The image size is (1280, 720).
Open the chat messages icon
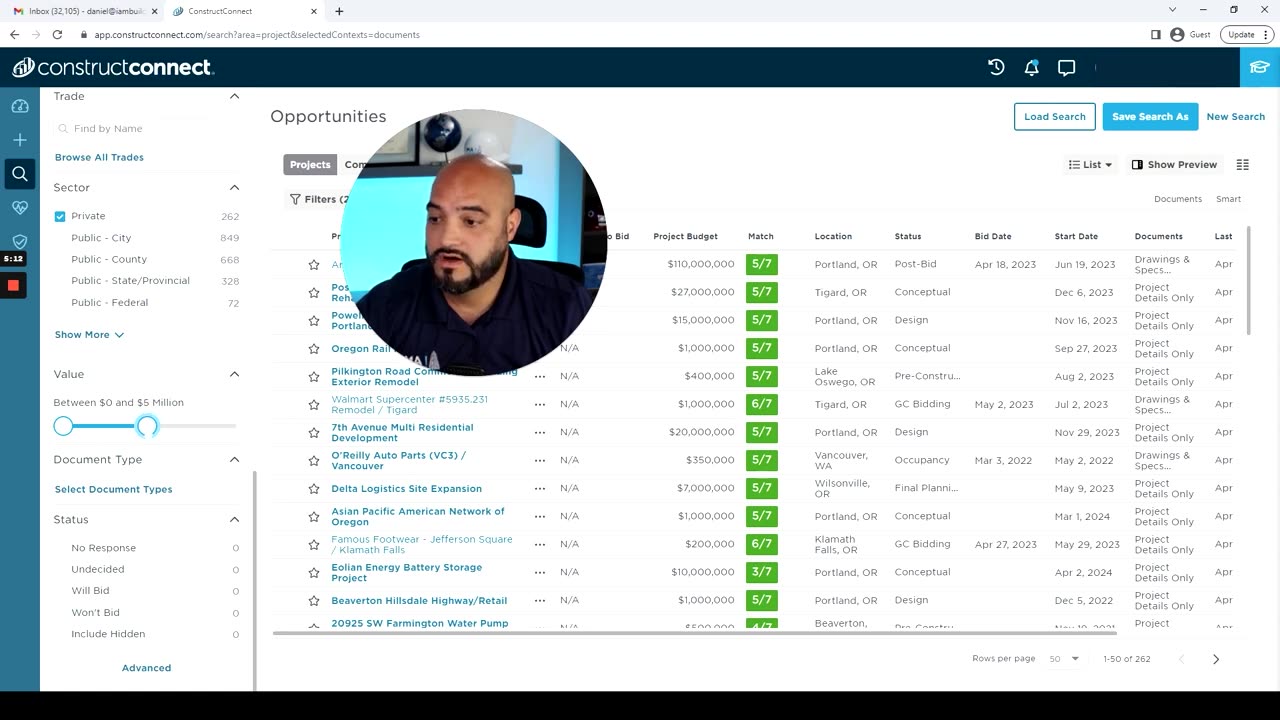pos(1066,68)
